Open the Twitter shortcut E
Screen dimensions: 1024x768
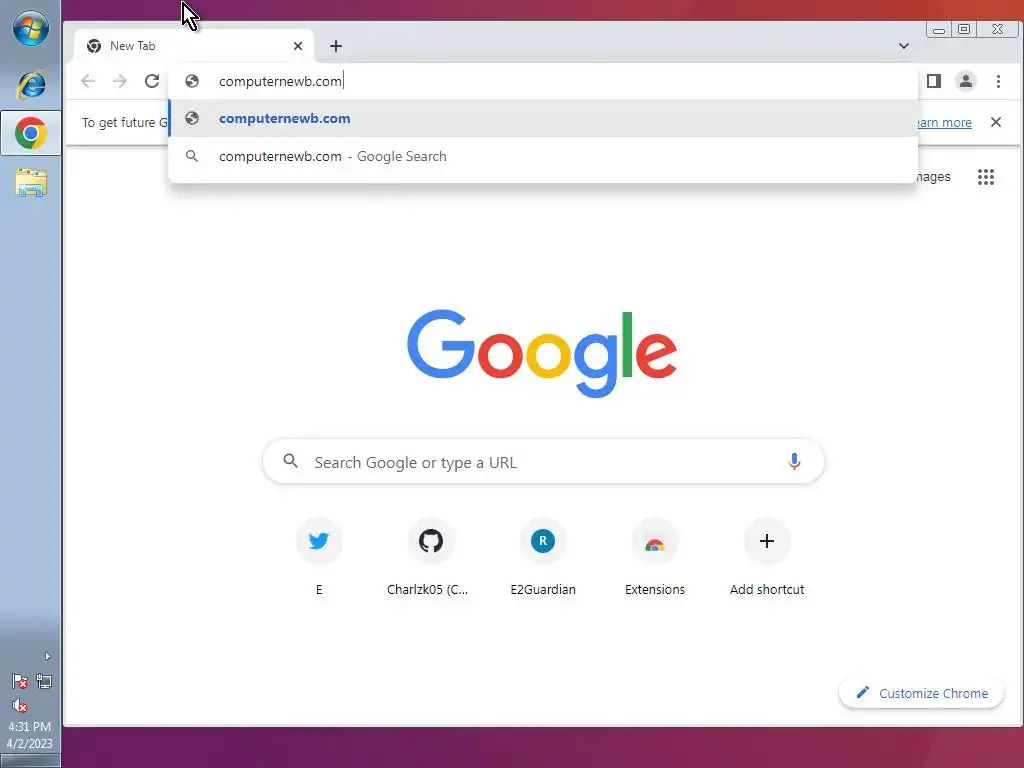319,541
